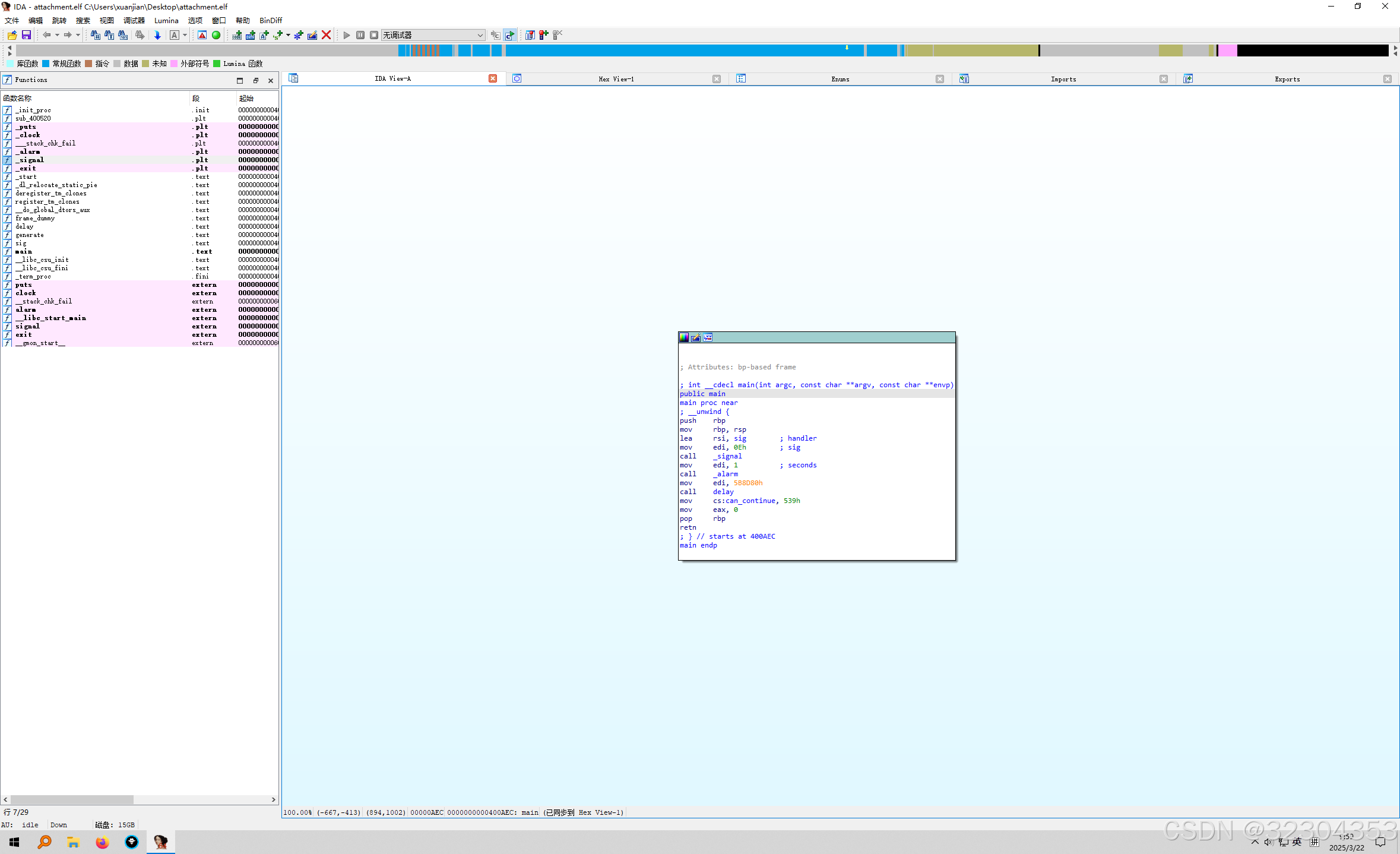1400x854 pixels.
Task: Switch to the Imports tab
Action: [x=1063, y=79]
